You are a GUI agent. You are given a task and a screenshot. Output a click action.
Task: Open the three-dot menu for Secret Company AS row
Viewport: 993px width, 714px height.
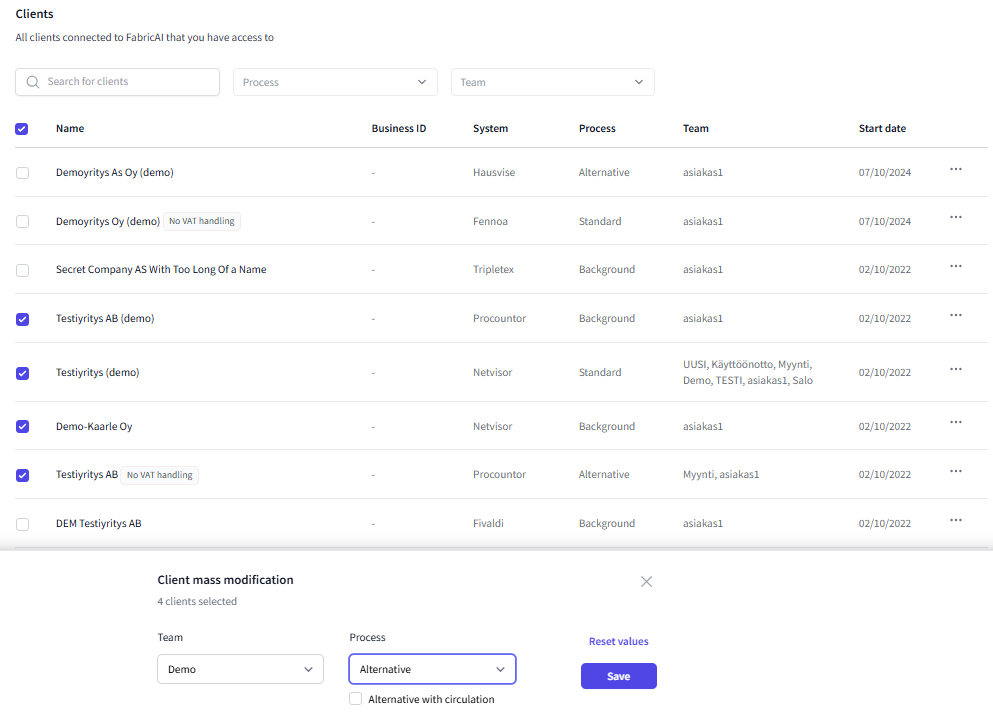[955, 266]
